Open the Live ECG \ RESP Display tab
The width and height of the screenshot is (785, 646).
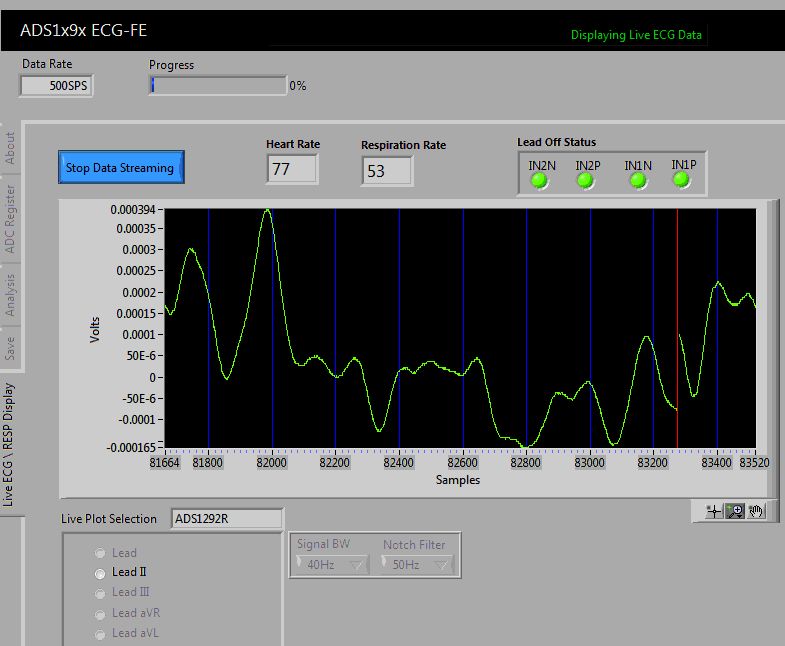tap(9, 445)
